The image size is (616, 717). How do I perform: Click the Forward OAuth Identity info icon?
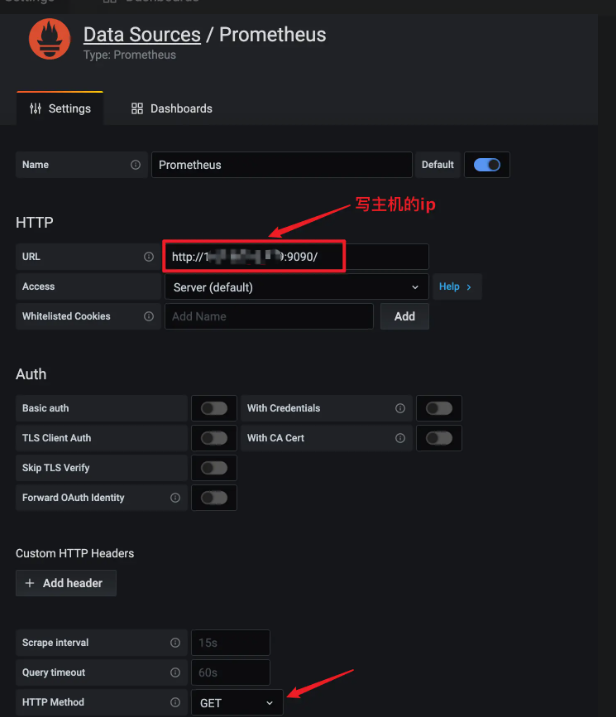click(175, 498)
